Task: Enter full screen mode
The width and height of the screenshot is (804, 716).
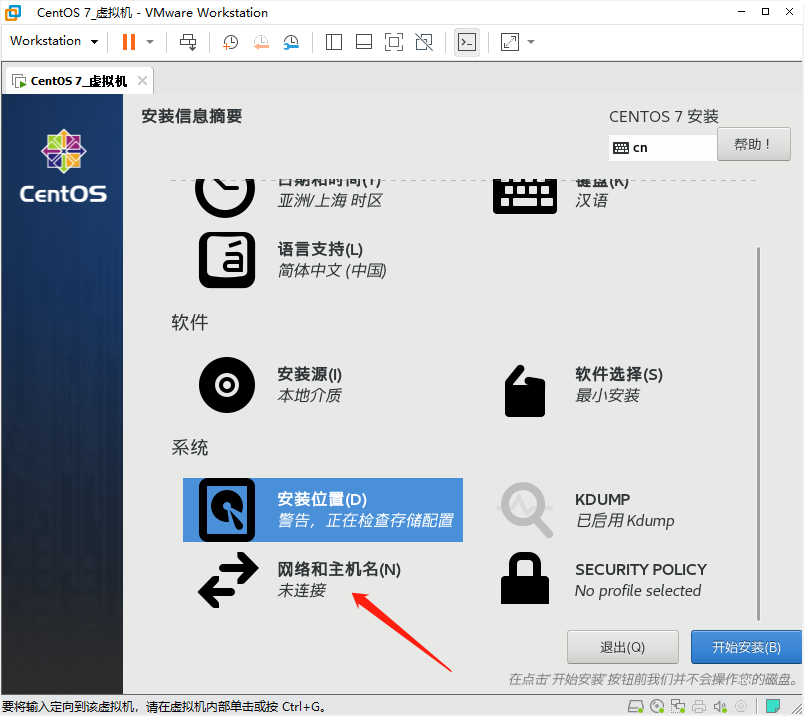Action: 394,42
